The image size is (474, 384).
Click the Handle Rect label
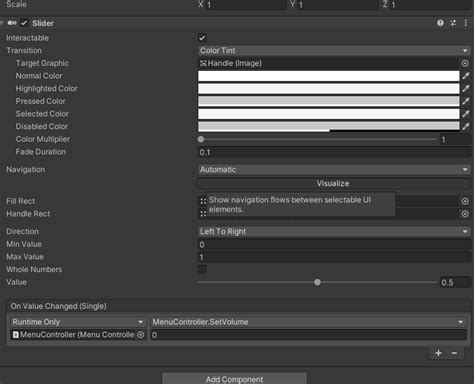pyautogui.click(x=28, y=214)
